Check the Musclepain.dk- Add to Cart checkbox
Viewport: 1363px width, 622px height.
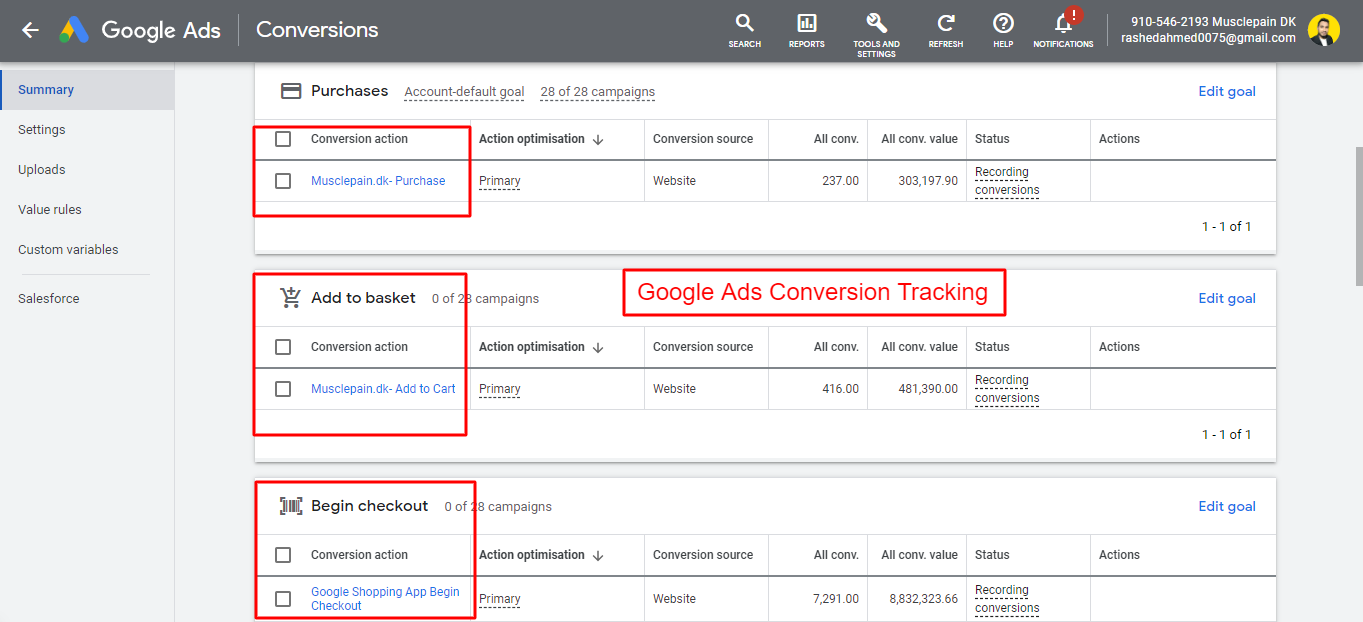283,389
